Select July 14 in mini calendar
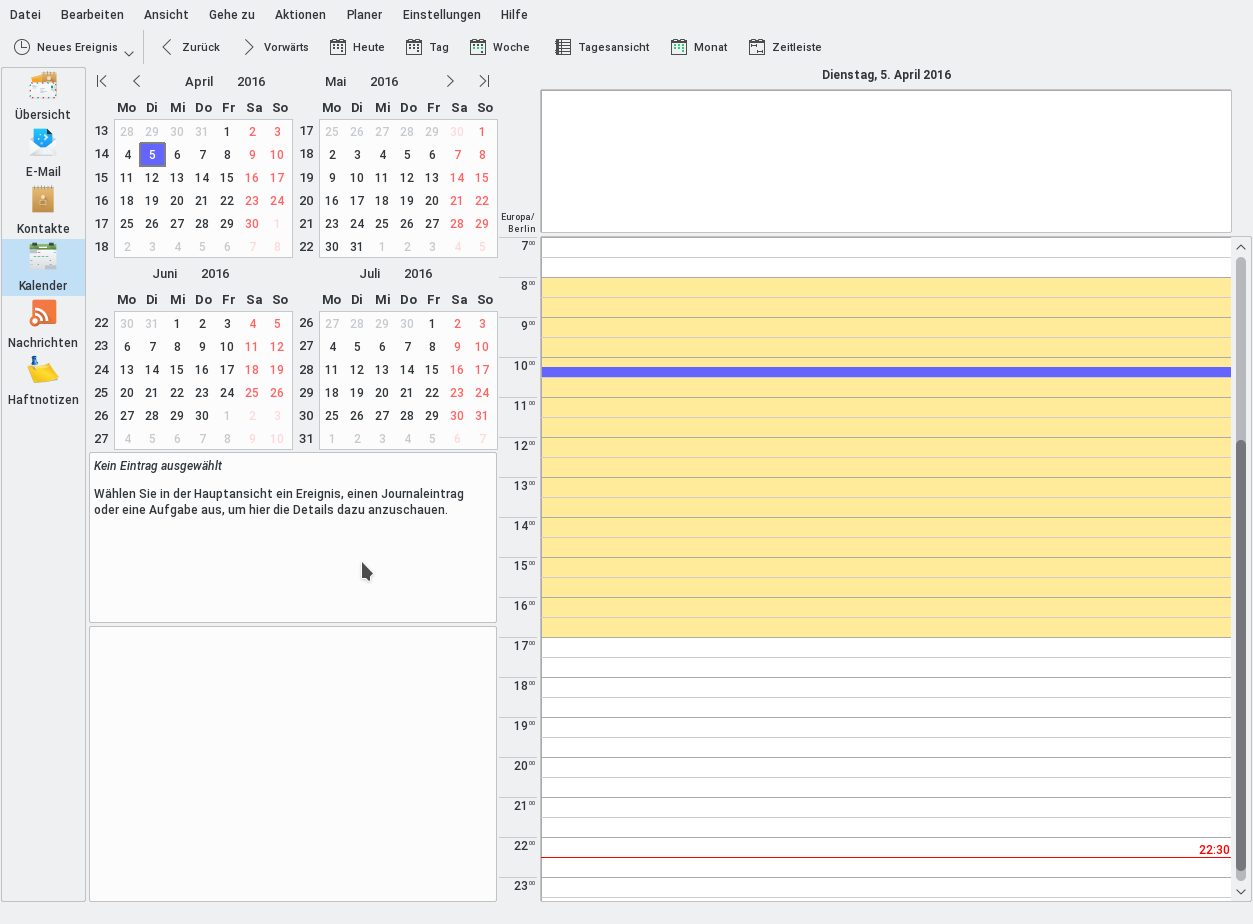The image size is (1253, 924). coord(407,370)
